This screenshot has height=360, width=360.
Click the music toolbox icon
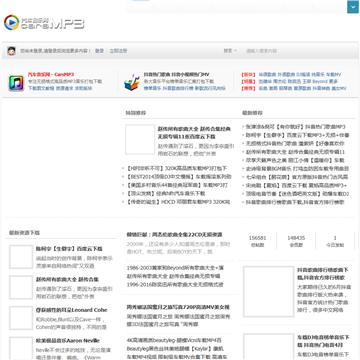click(132, 83)
